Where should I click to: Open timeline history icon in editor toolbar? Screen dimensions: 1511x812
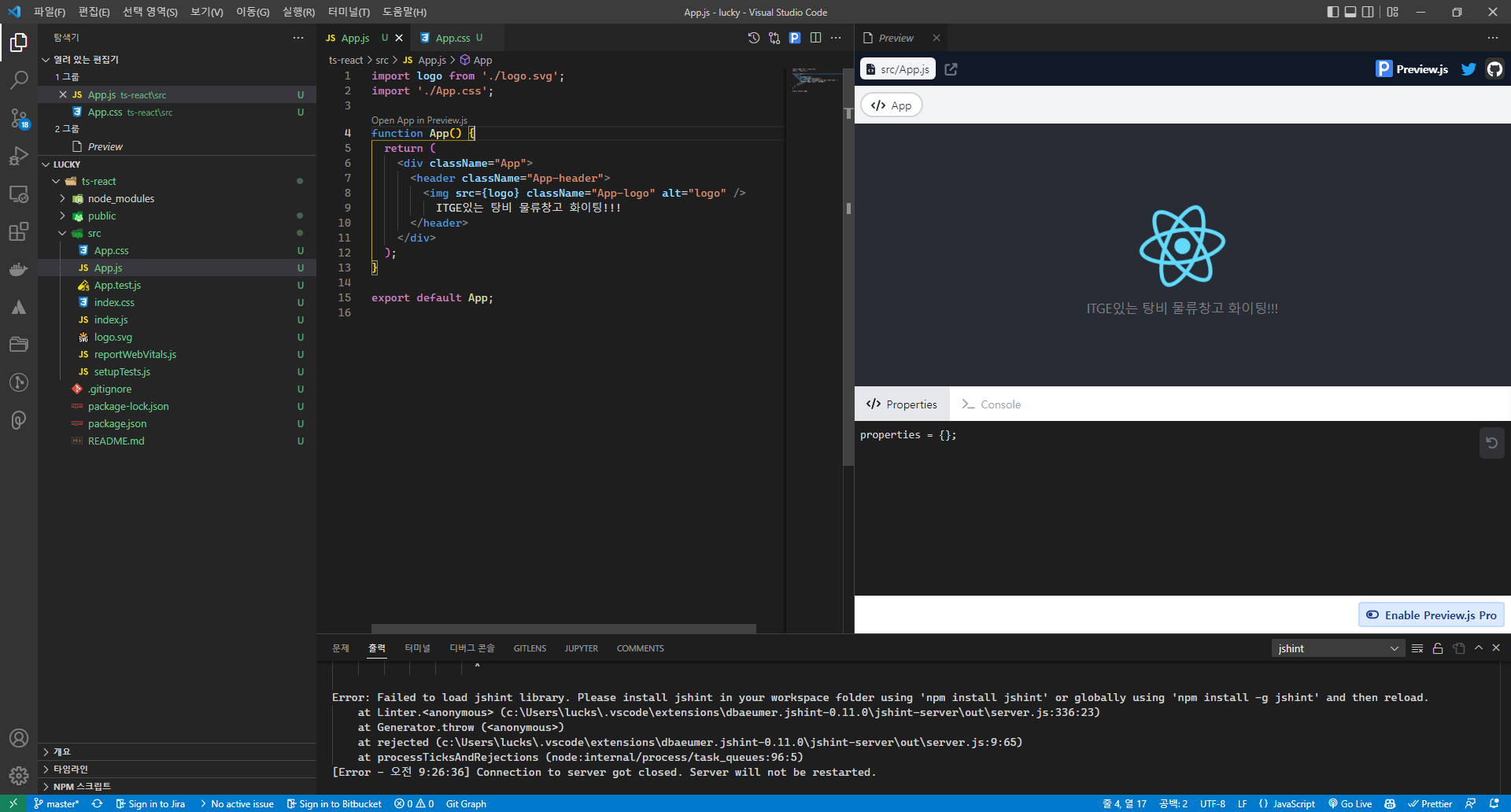click(754, 38)
